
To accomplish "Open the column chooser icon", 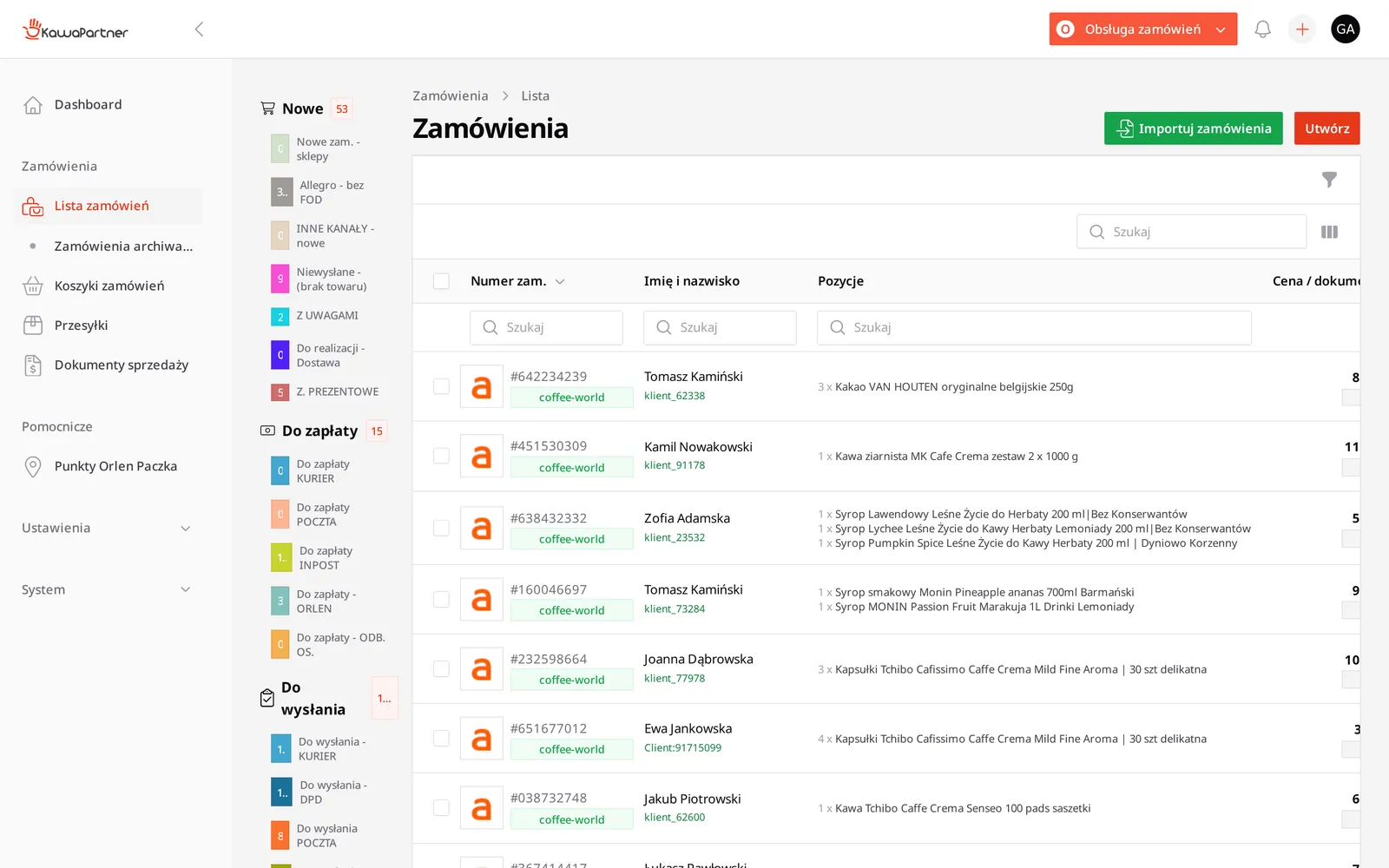I will (x=1329, y=232).
